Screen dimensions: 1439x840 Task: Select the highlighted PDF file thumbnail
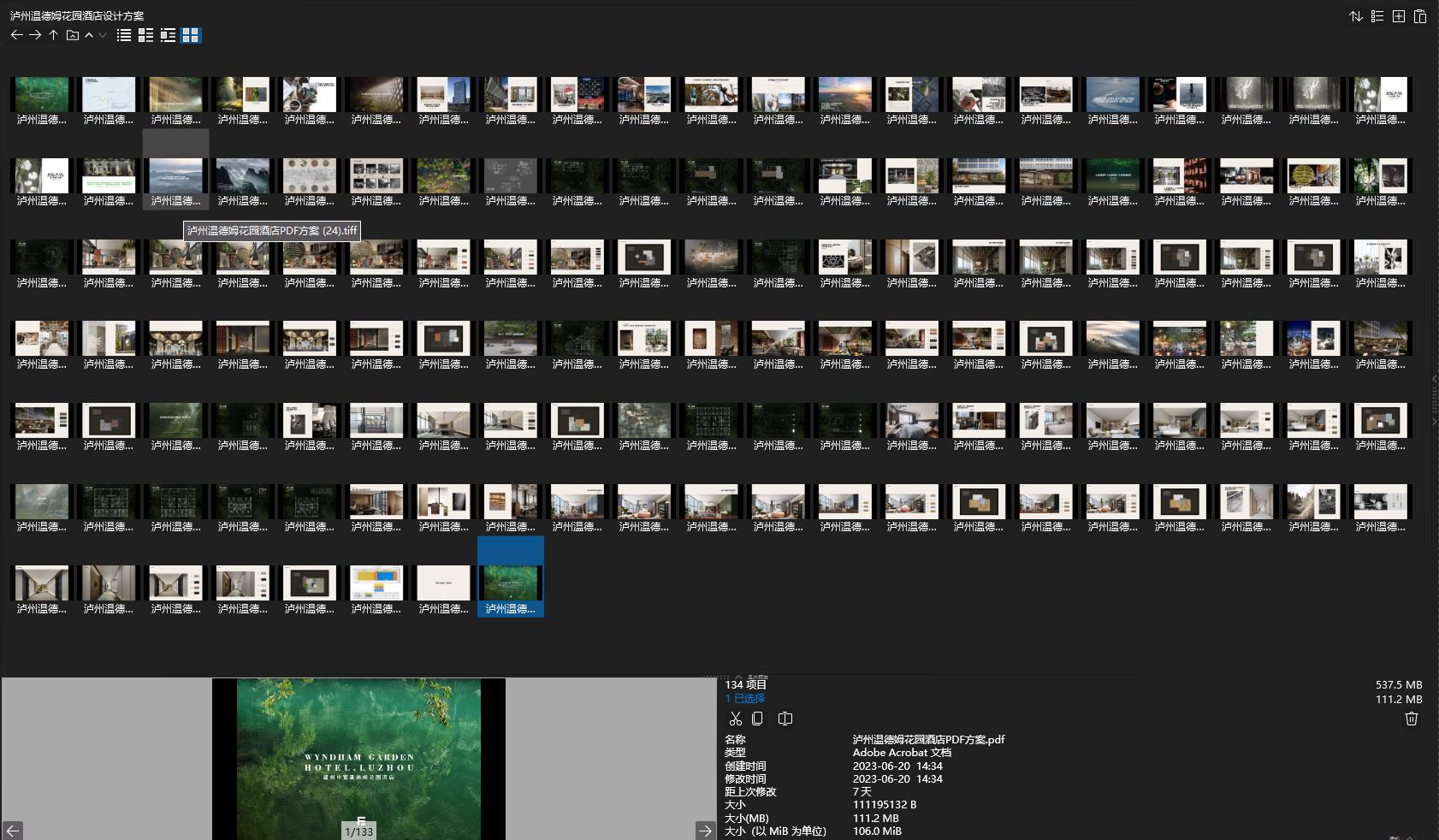(511, 583)
